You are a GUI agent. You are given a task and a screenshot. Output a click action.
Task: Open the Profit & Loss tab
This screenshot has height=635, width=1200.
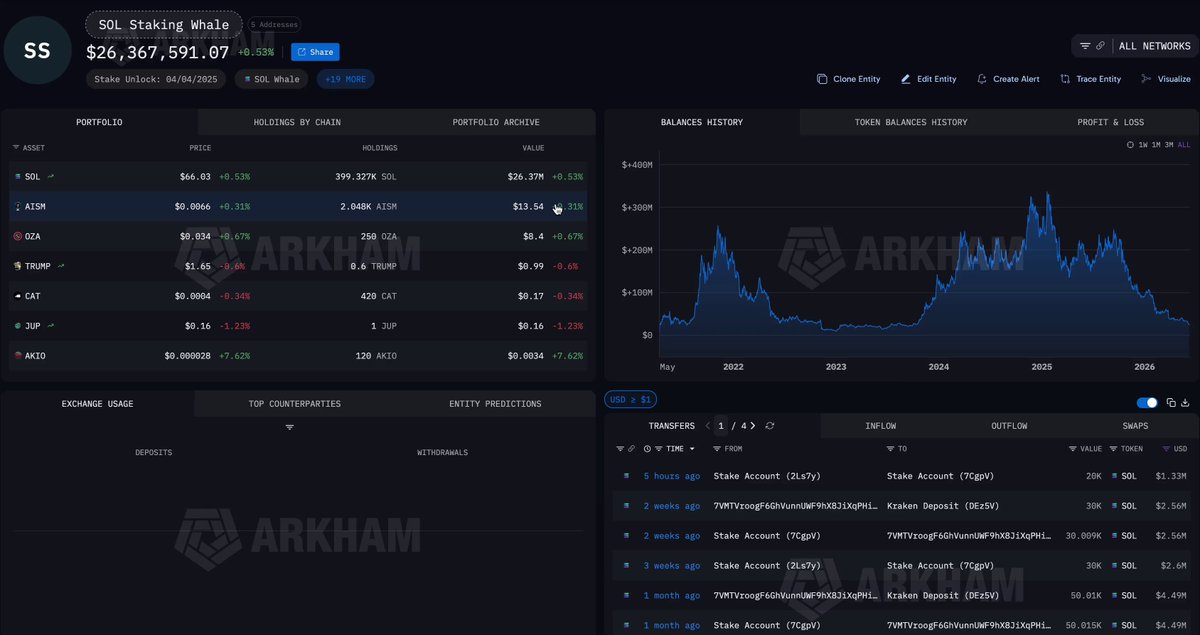point(1110,122)
